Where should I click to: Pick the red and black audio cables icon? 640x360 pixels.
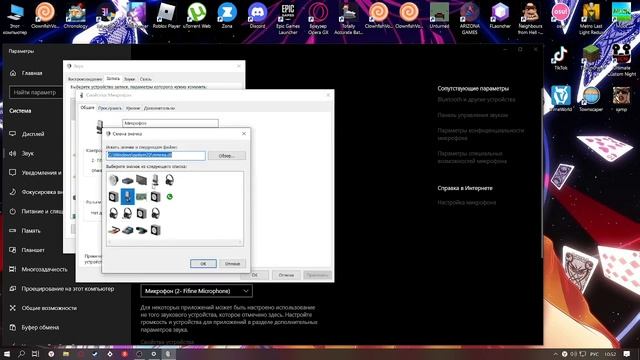114,230
